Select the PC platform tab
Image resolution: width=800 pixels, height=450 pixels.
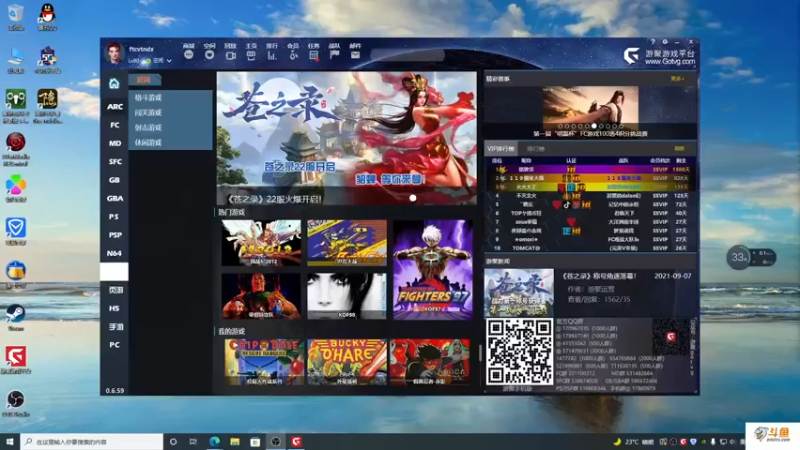pyautogui.click(x=114, y=345)
